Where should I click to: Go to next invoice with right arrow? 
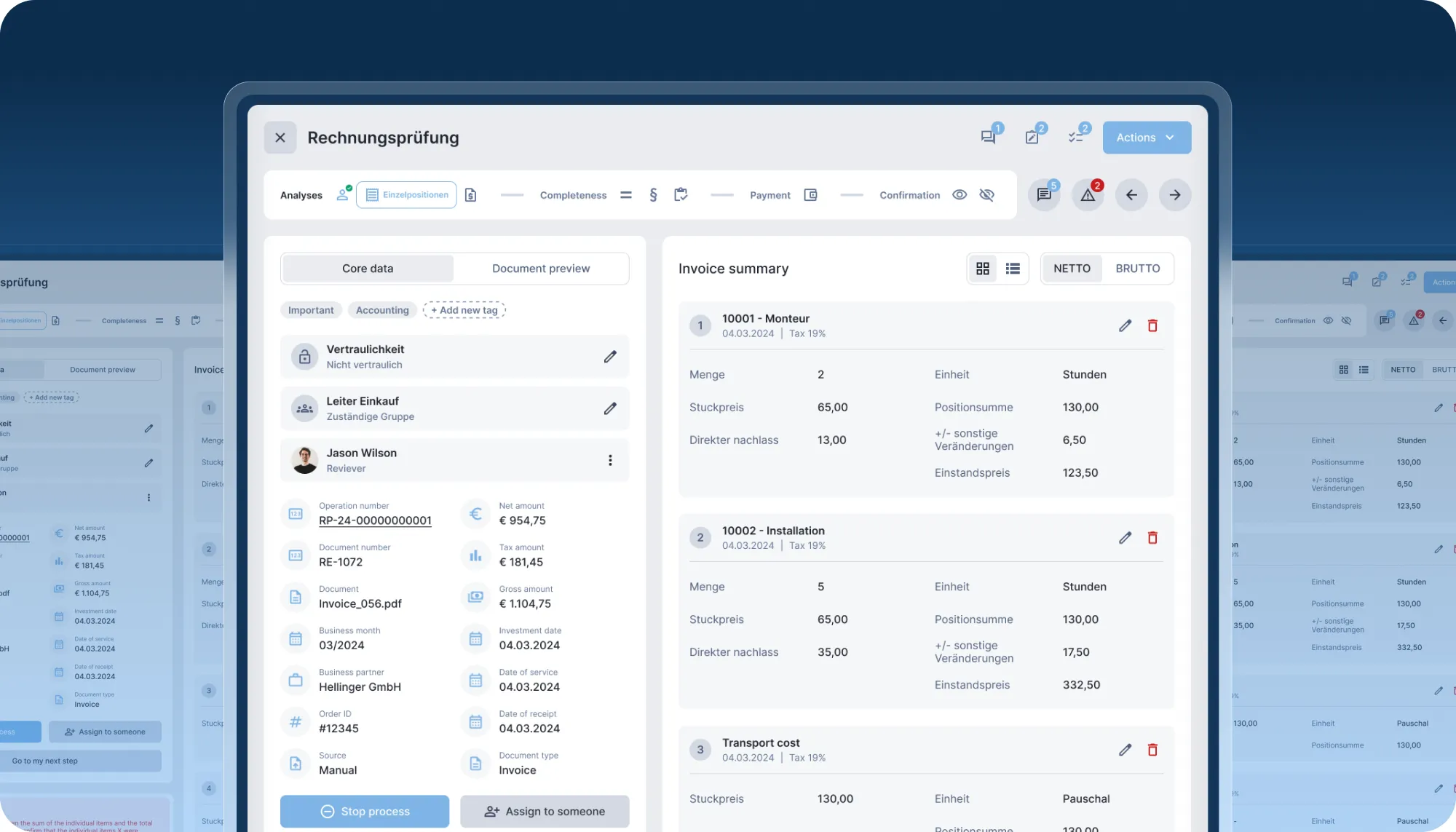point(1175,195)
